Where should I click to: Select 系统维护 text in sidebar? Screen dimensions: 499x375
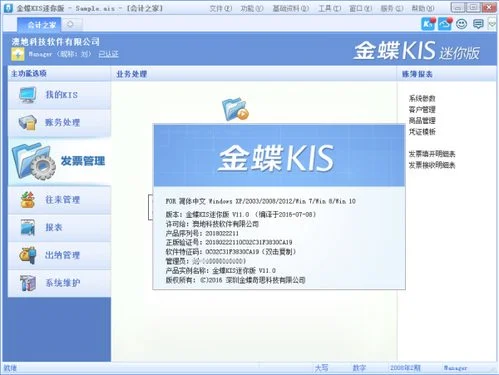pyautogui.click(x=62, y=283)
